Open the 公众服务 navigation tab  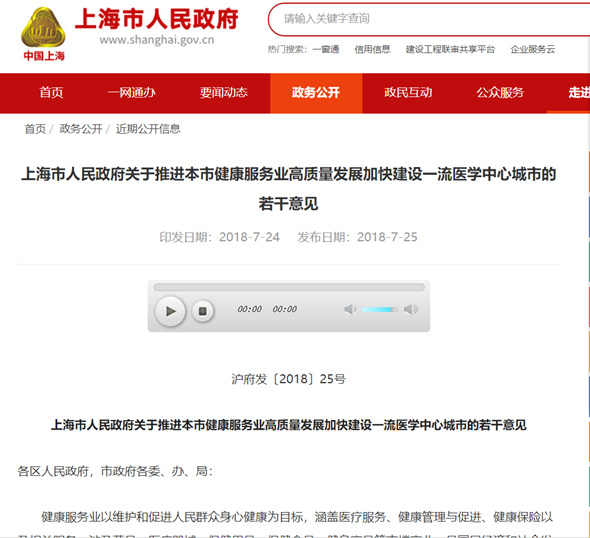(x=500, y=93)
